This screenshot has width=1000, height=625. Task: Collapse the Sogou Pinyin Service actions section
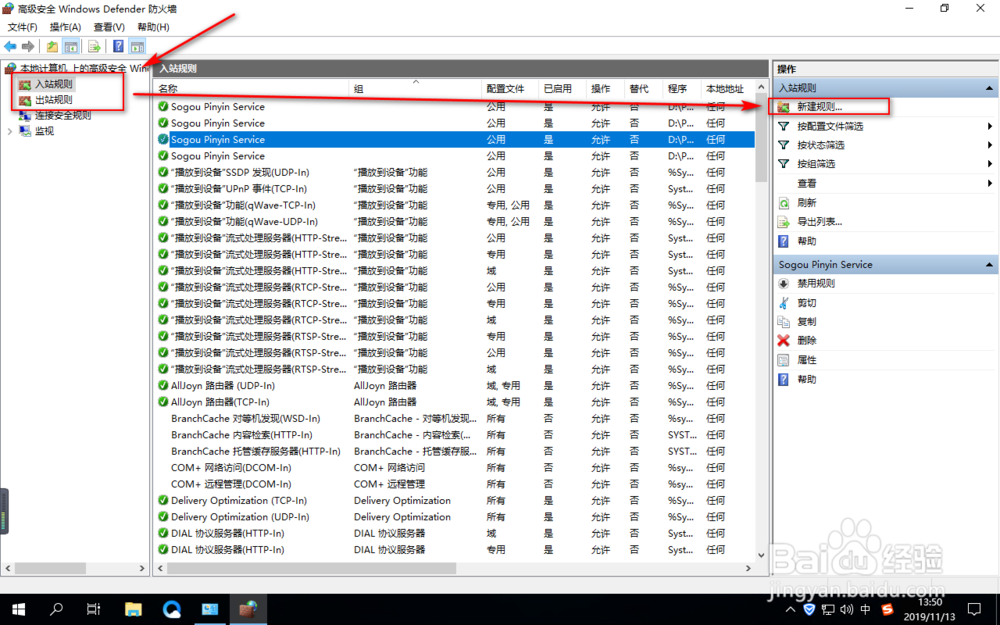pyautogui.click(x=989, y=265)
